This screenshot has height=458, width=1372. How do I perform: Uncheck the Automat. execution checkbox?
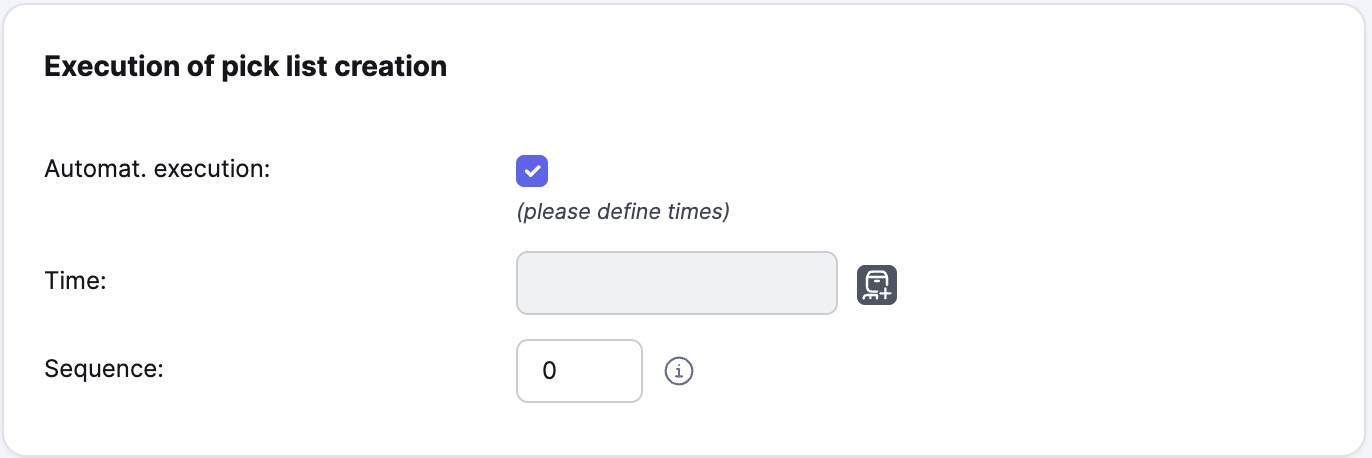click(x=532, y=171)
